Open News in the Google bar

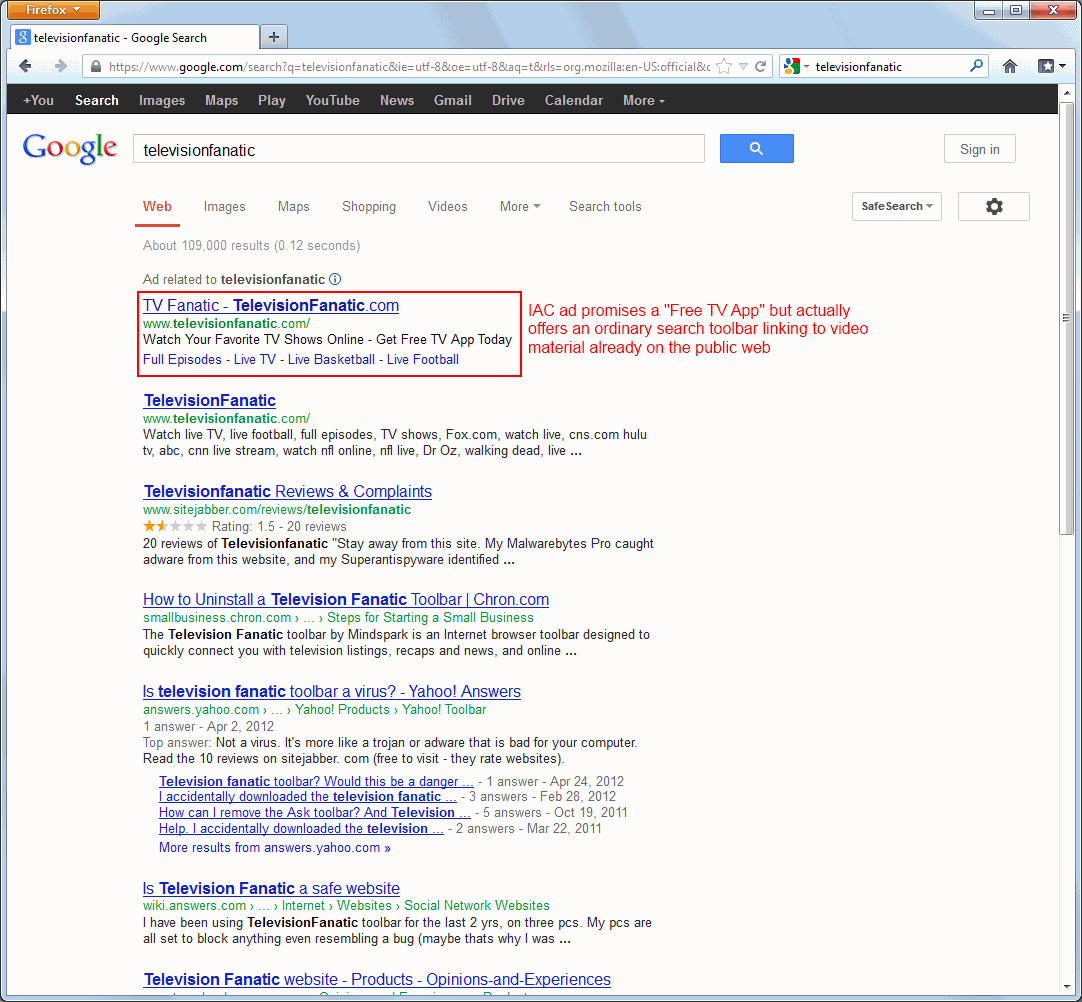pyautogui.click(x=397, y=100)
